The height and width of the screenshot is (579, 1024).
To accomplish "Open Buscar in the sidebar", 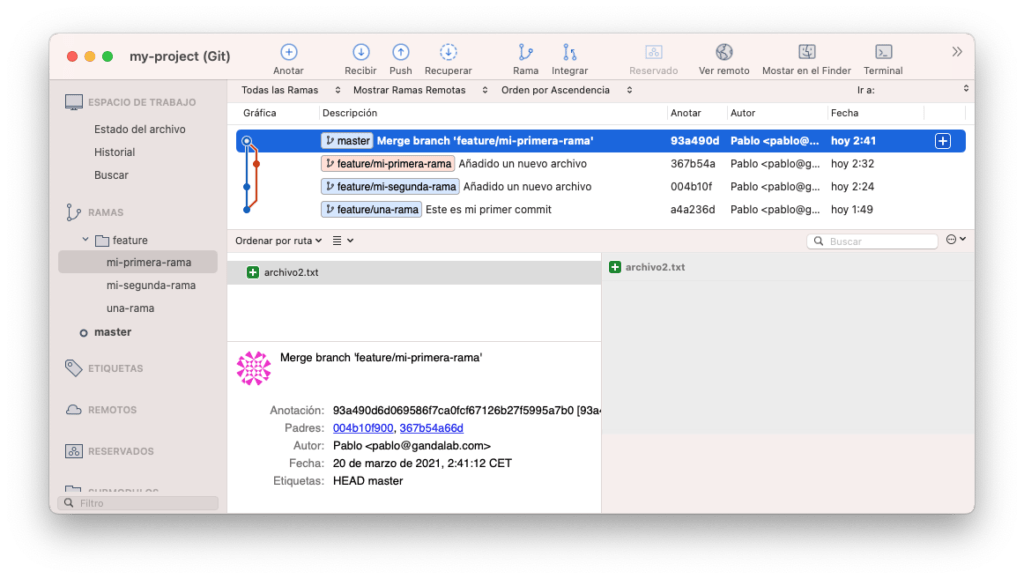I will [x=111, y=175].
